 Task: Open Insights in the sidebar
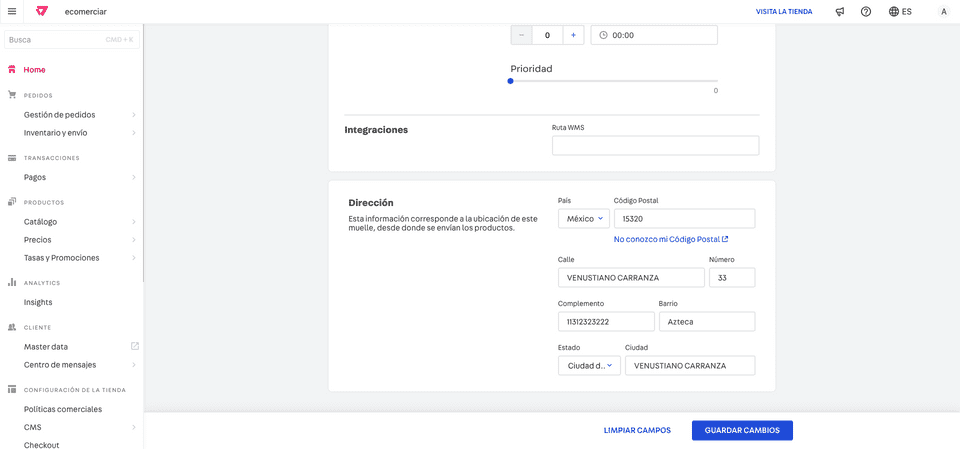click(38, 302)
